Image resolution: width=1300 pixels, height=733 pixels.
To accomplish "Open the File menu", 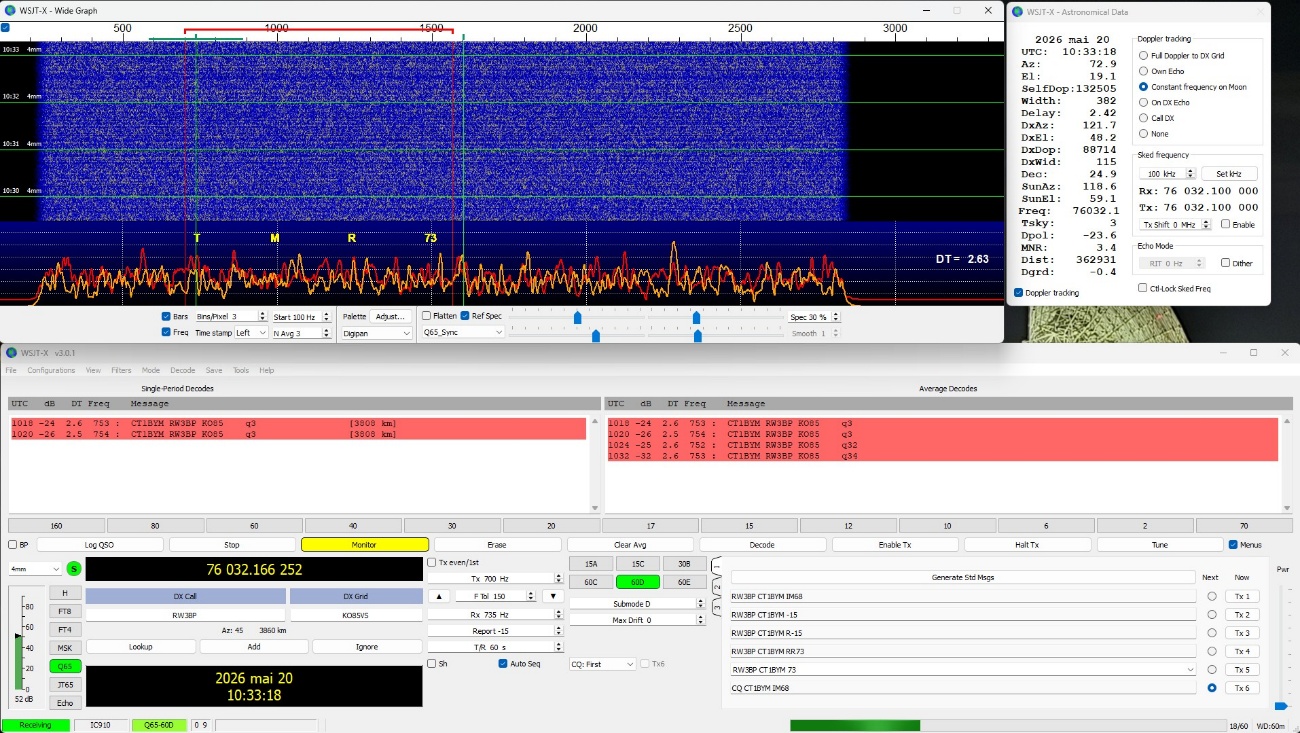I will pos(11,370).
